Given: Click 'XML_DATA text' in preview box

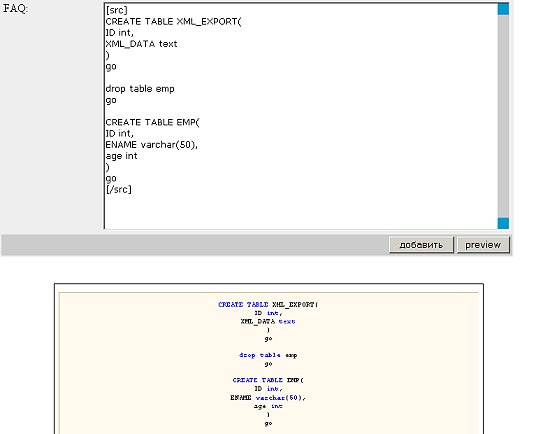Looking at the screenshot, I should [x=268, y=321].
